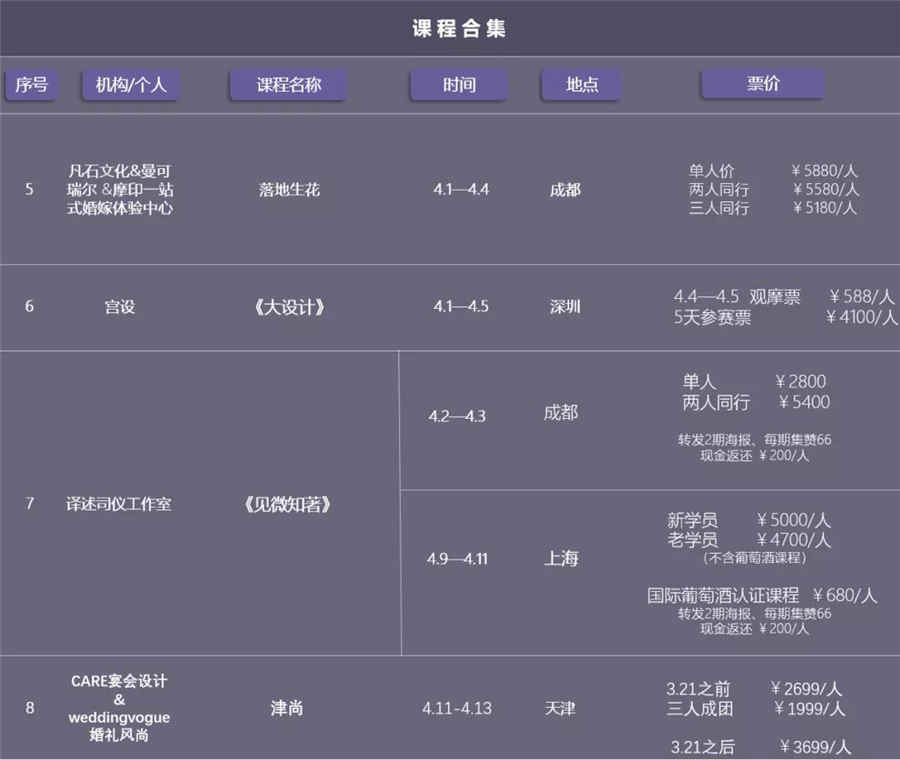The width and height of the screenshot is (900, 760).
Task: Click the 4.11-4.13 date cell
Action: coord(456,708)
